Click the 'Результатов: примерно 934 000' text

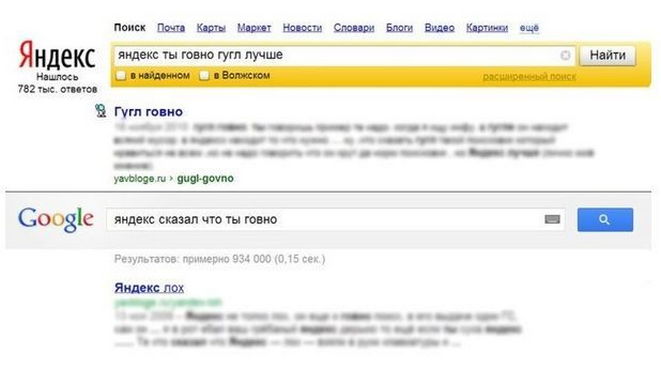tap(220, 258)
